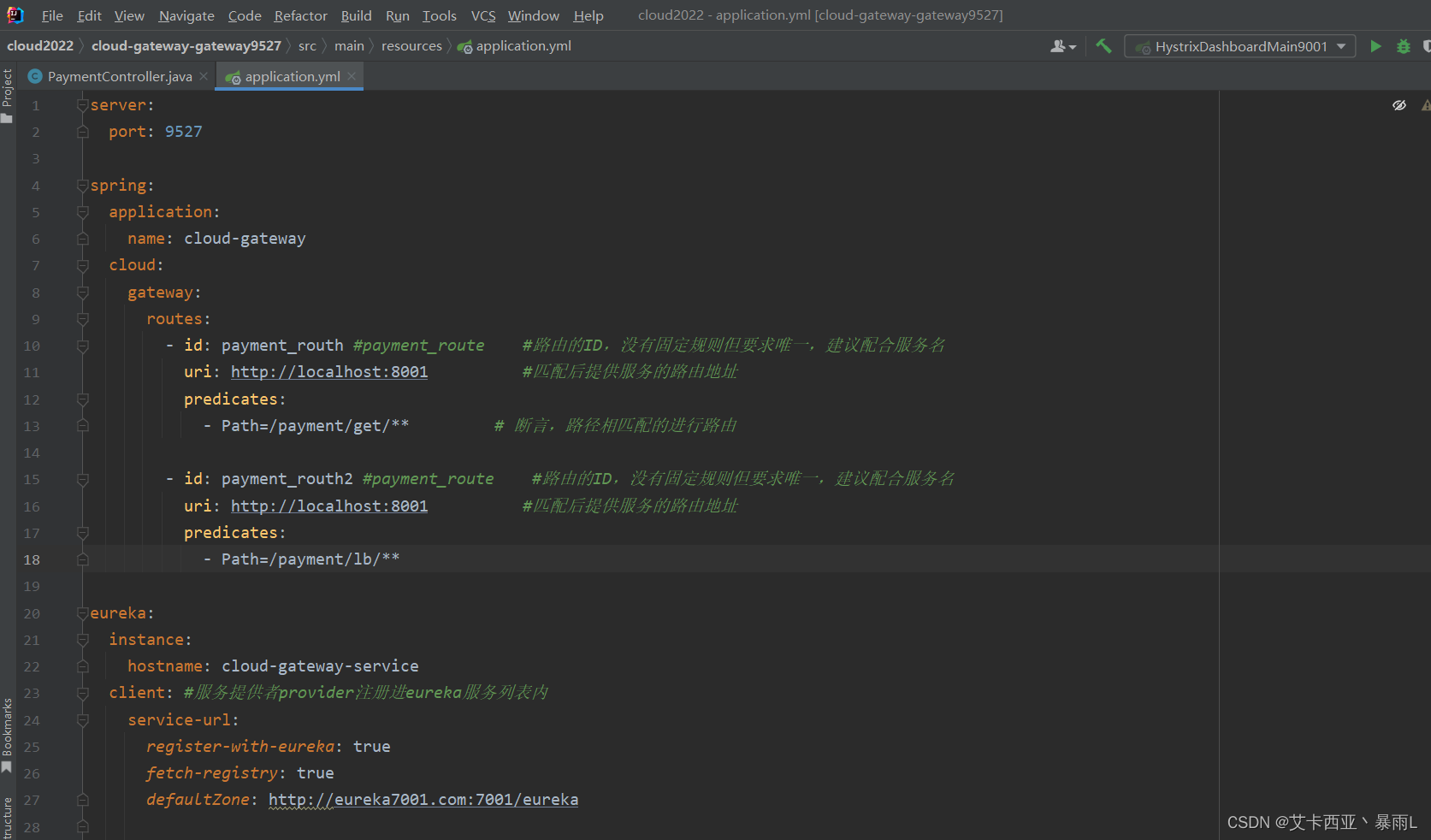Open the Project tool window
Image resolution: width=1431 pixels, height=840 pixels.
[x=8, y=95]
